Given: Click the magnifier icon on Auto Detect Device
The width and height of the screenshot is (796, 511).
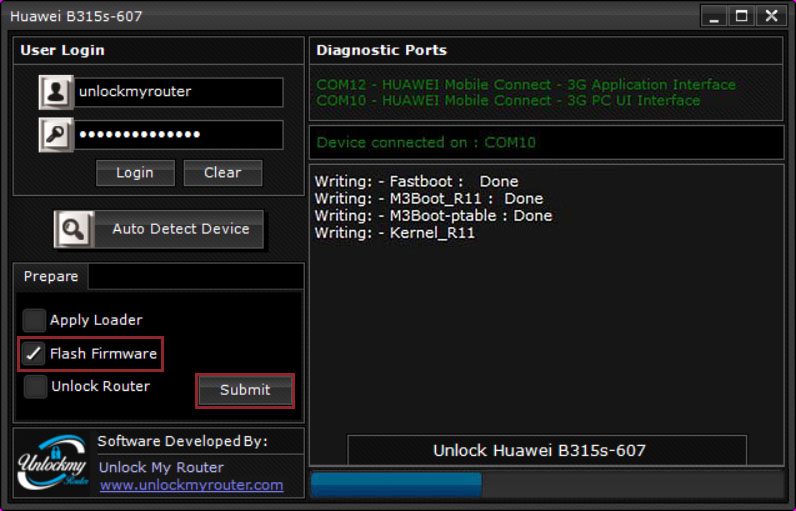Looking at the screenshot, I should pos(74,229).
